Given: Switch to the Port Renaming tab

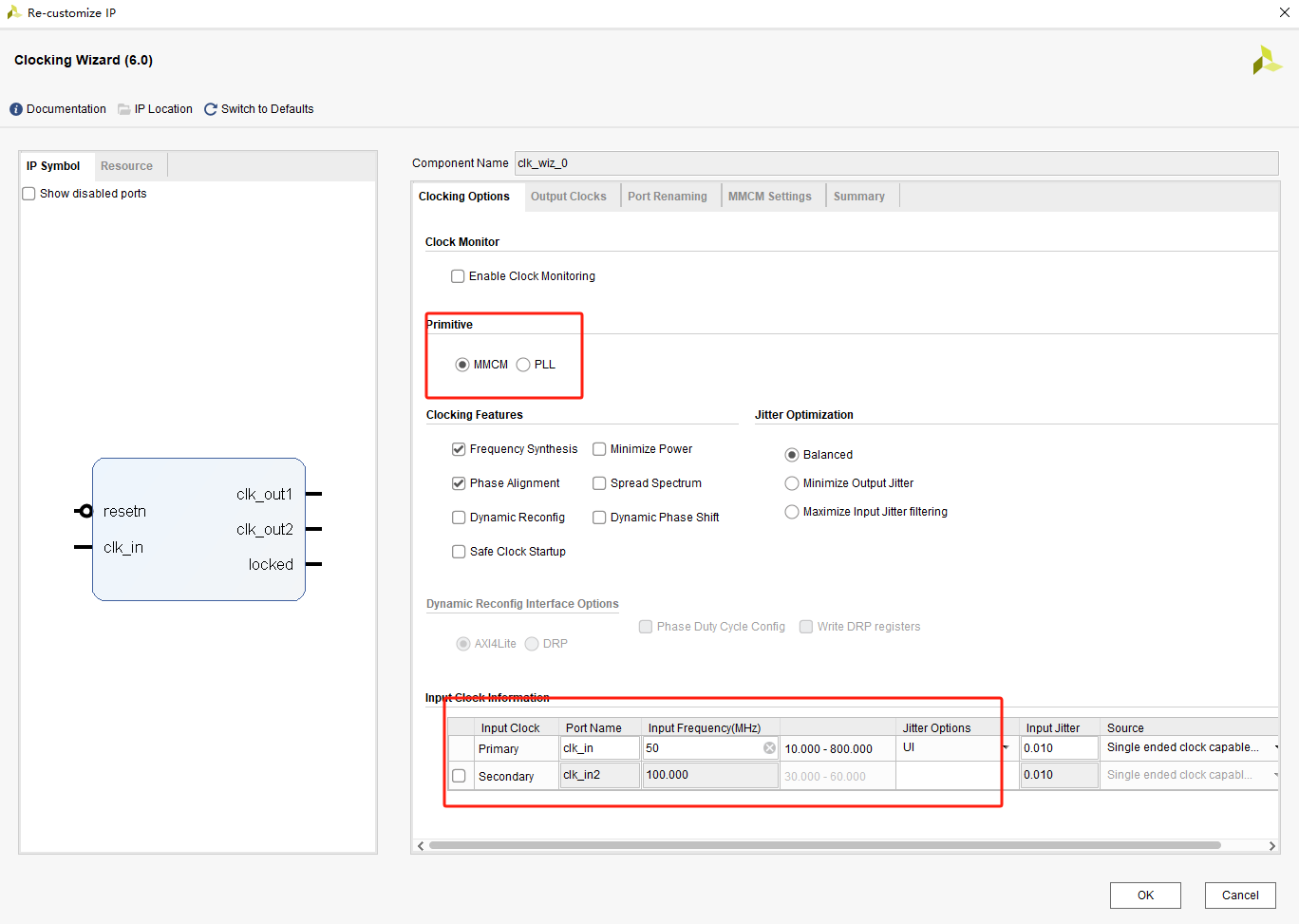Looking at the screenshot, I should click(x=668, y=197).
